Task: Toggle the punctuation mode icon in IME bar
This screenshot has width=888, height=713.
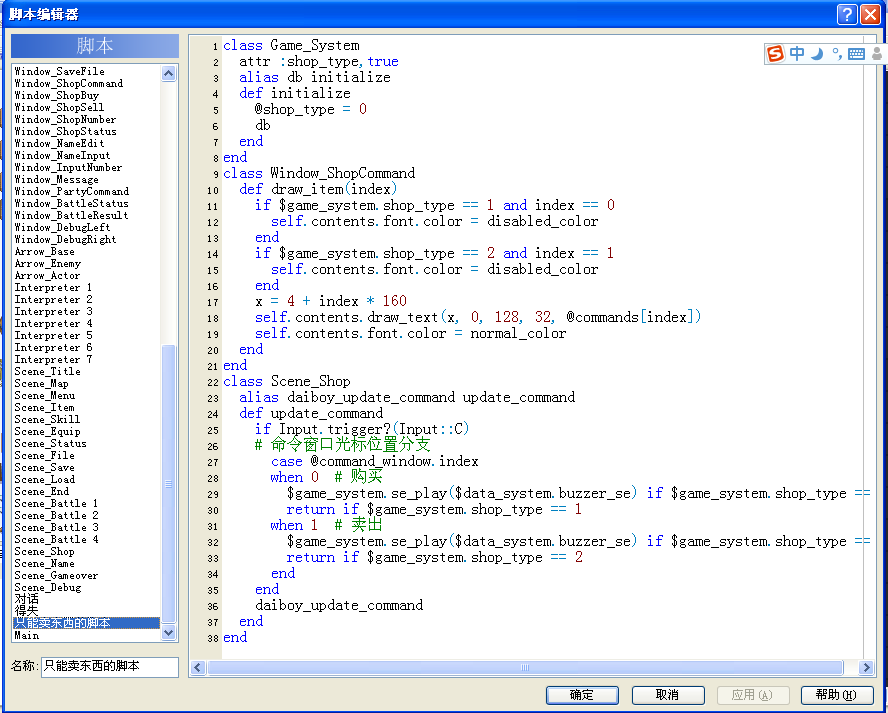Action: click(836, 54)
